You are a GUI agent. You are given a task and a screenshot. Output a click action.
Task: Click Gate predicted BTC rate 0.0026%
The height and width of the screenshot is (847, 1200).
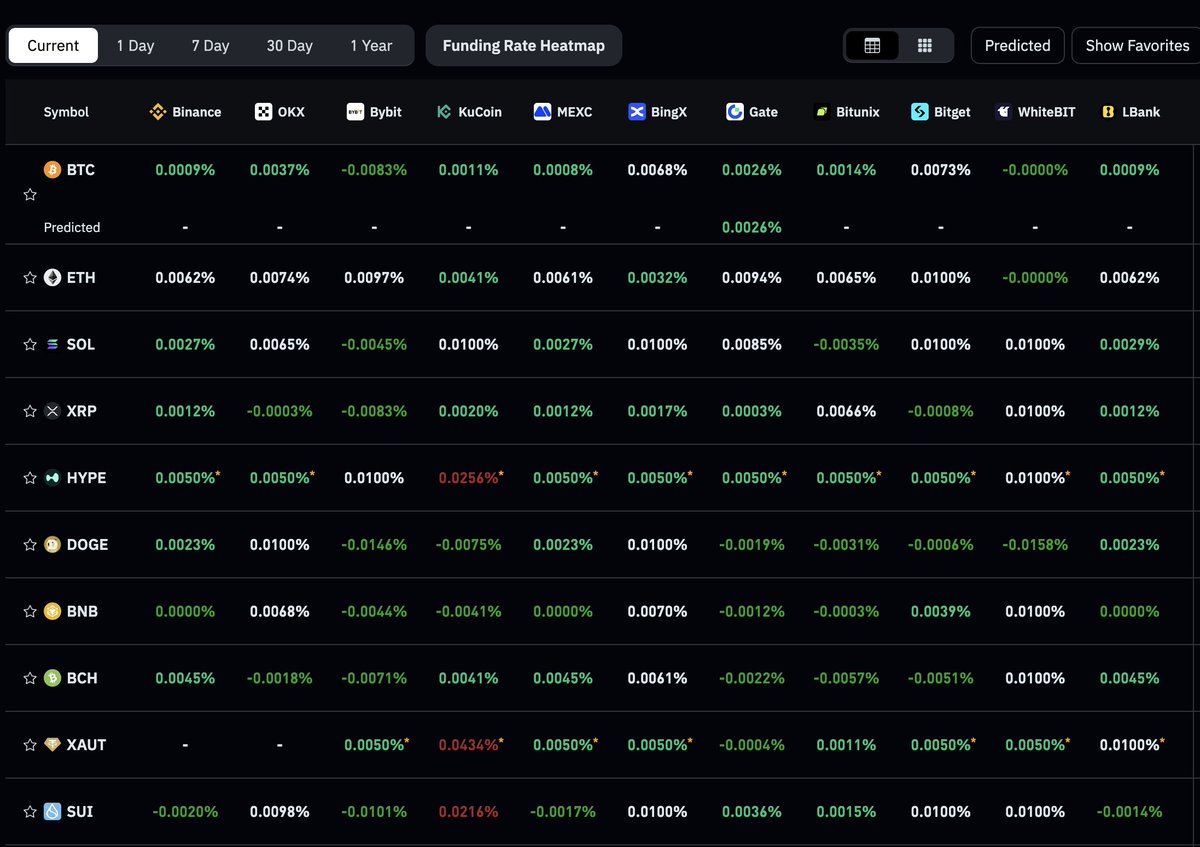[751, 227]
